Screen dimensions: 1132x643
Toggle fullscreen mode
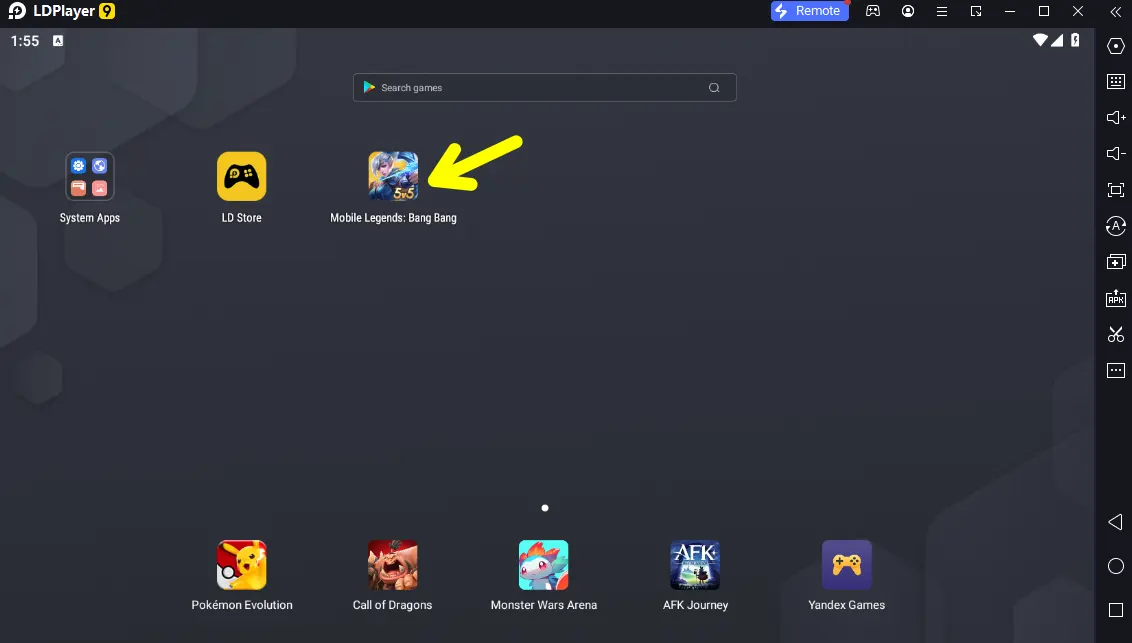pos(1115,189)
